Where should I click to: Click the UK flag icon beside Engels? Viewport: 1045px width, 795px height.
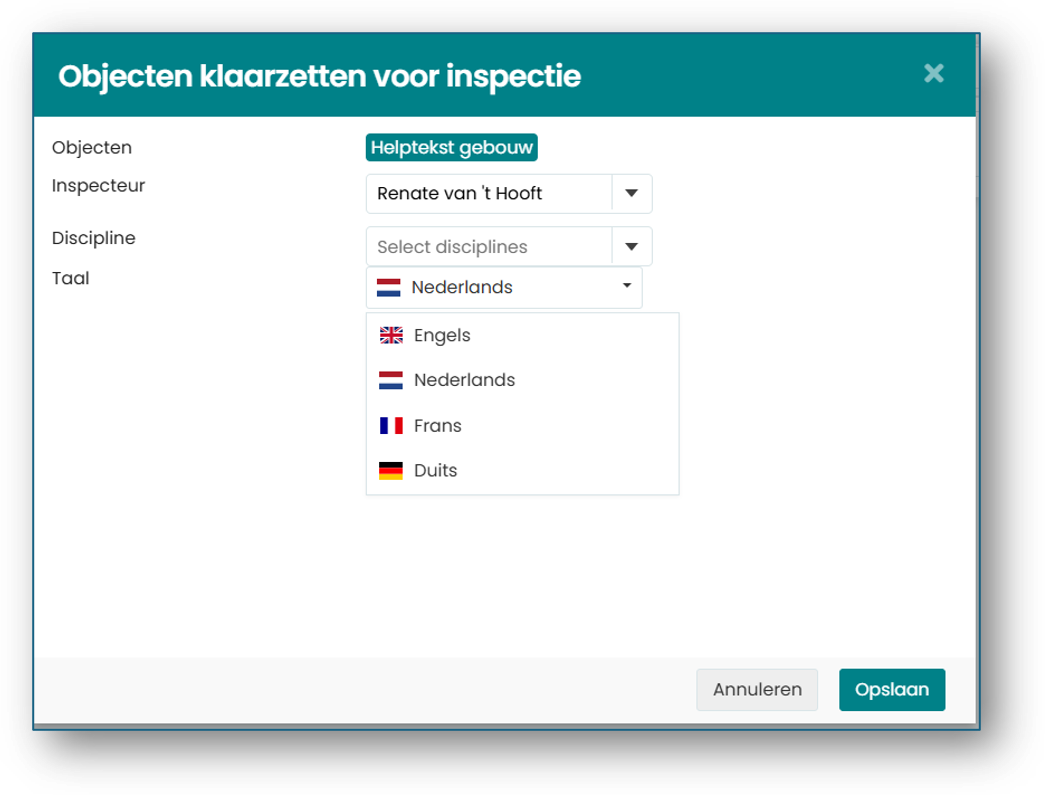point(391,335)
